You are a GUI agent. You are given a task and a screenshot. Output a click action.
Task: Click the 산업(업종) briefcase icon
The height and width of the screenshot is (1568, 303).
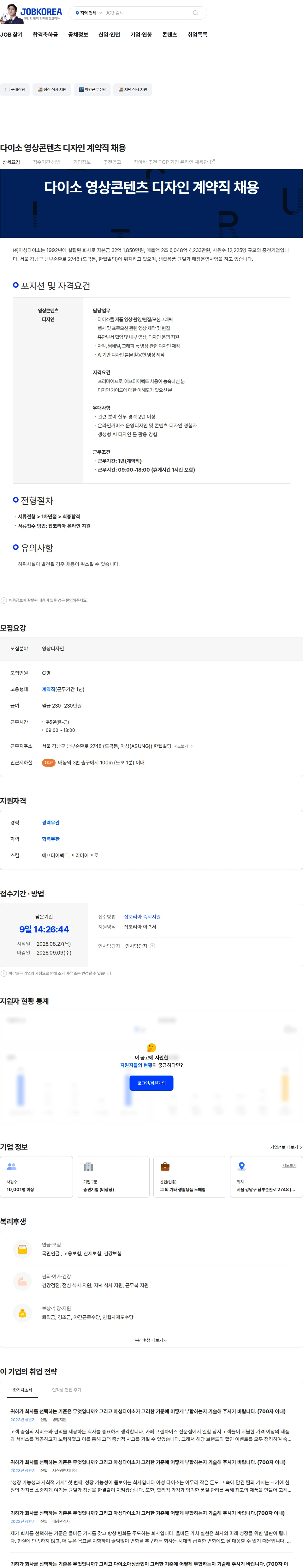(165, 1166)
